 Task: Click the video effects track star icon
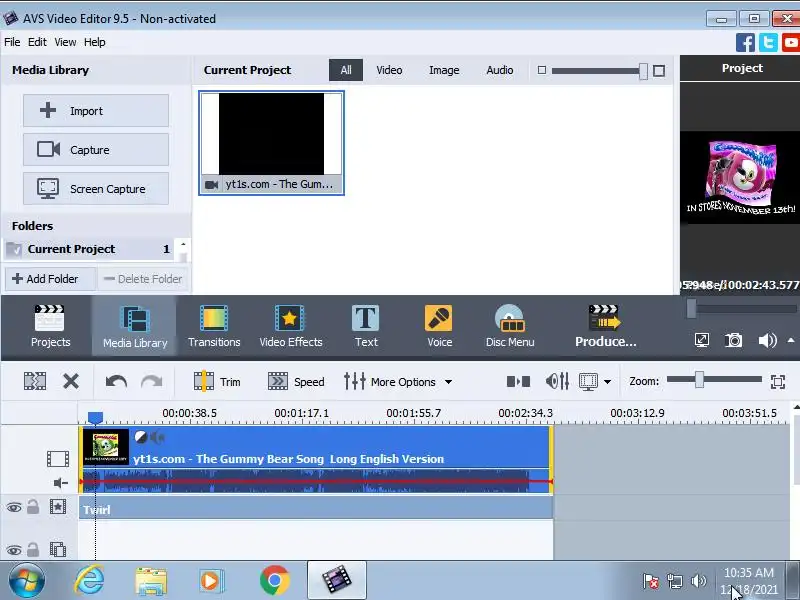pos(58,507)
